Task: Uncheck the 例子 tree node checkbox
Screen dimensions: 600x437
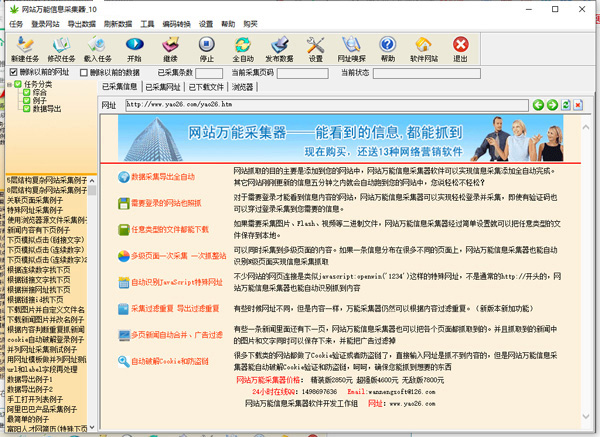Action: pyautogui.click(x=25, y=101)
